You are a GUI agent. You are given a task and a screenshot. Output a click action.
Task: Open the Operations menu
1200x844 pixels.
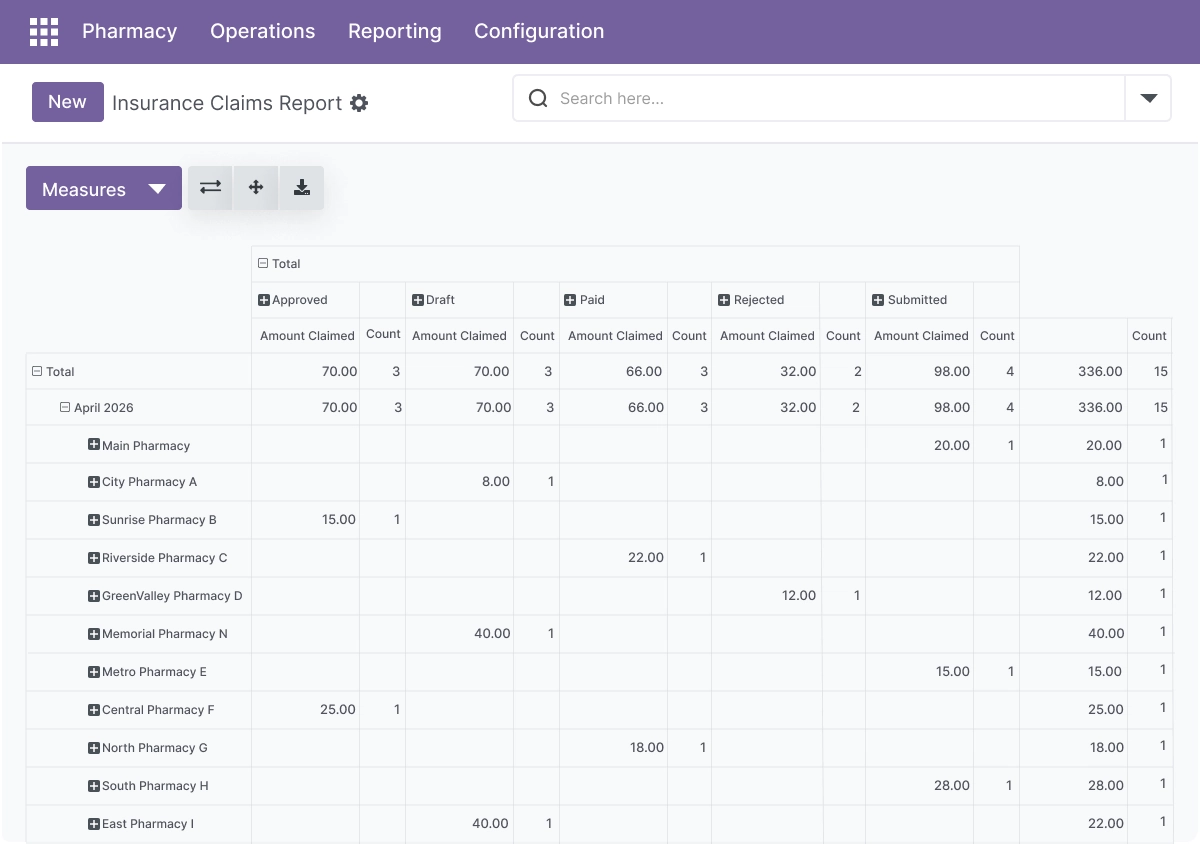click(263, 31)
